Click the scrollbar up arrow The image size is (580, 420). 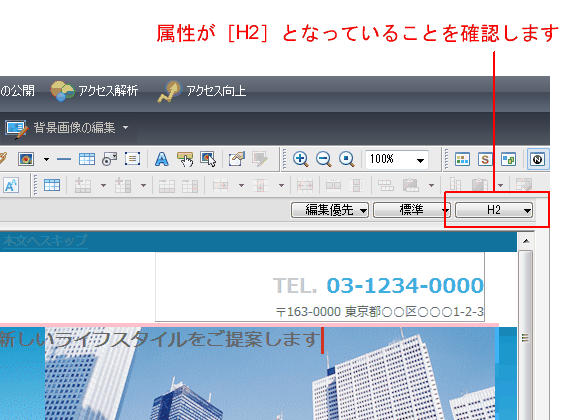click(526, 241)
